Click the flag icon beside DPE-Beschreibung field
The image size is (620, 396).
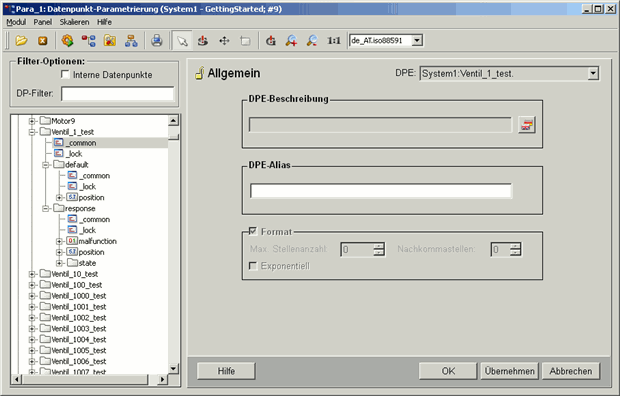tap(527, 125)
